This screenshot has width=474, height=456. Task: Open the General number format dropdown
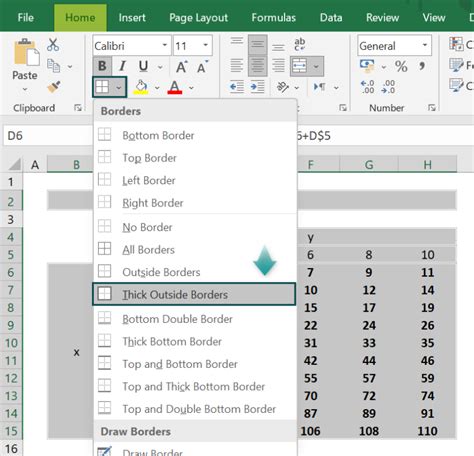pyautogui.click(x=425, y=45)
